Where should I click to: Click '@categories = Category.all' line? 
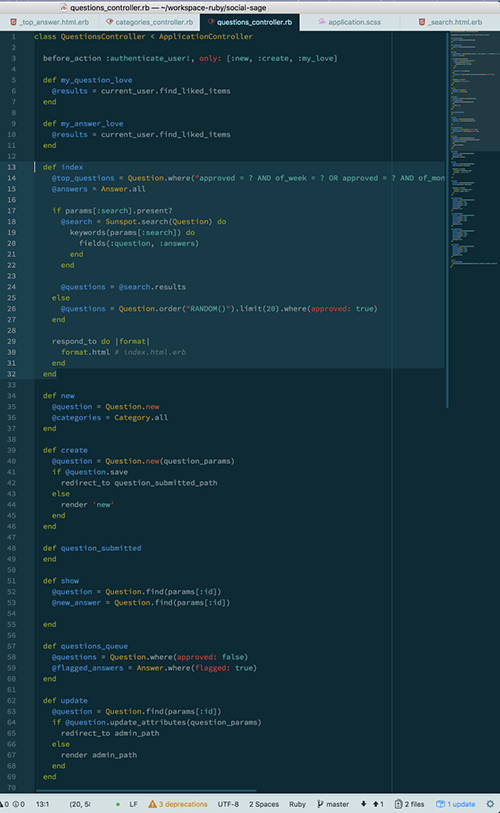109,417
